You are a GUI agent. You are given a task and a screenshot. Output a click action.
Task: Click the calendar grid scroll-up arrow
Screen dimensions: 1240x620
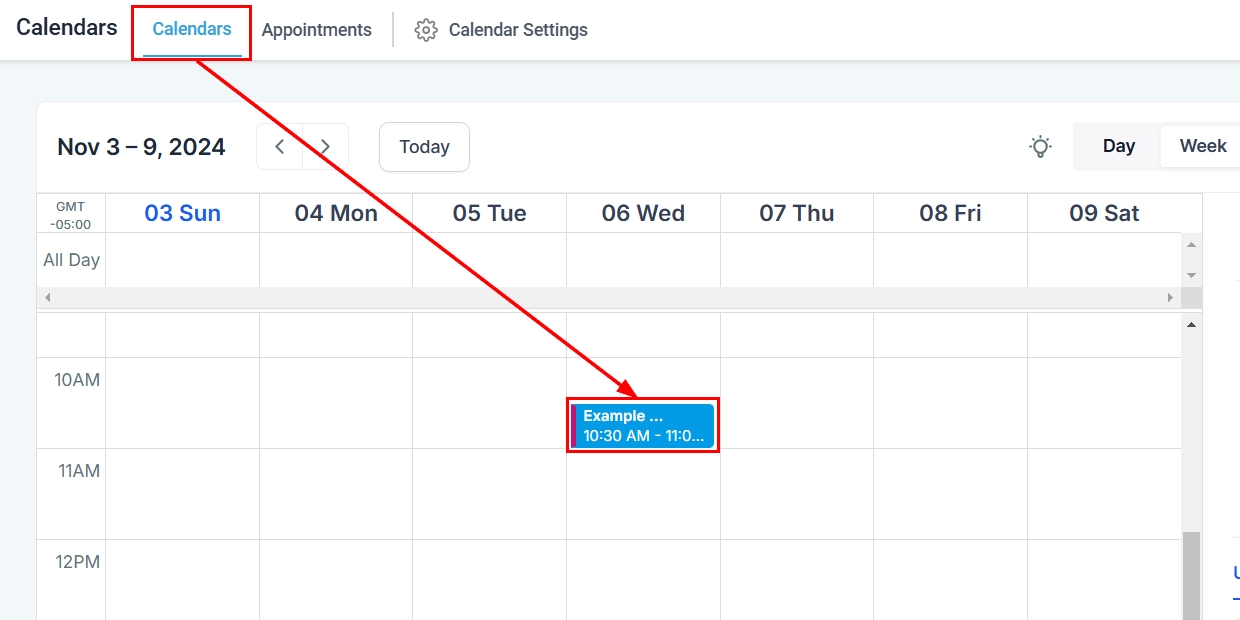coord(1191,325)
